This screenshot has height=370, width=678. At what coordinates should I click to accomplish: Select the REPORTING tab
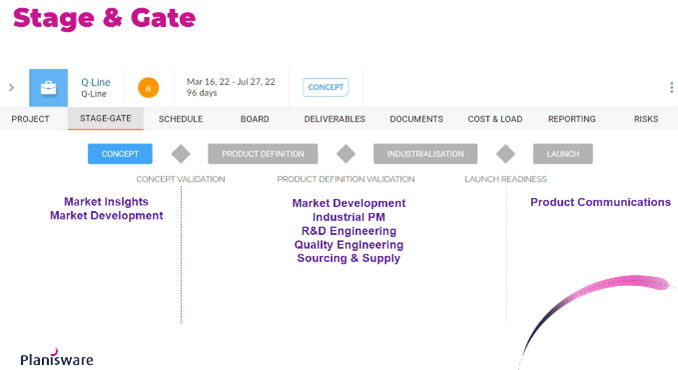572,119
